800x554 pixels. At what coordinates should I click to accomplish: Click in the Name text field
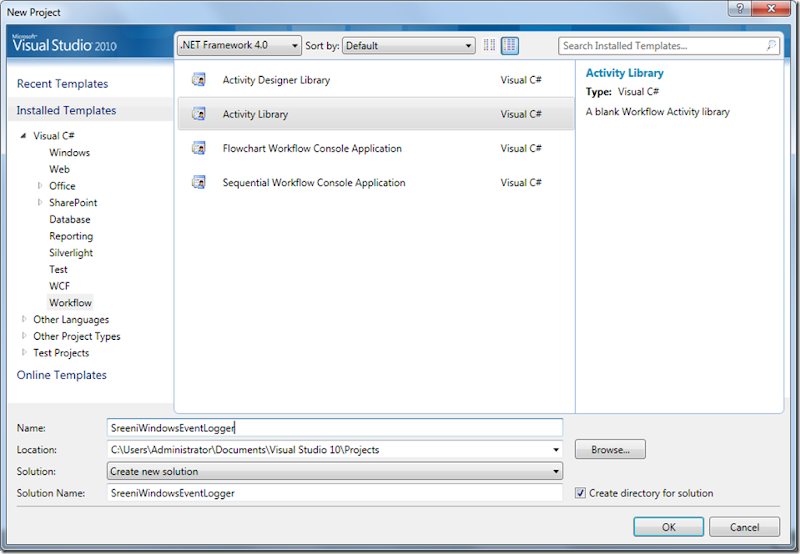(x=335, y=427)
